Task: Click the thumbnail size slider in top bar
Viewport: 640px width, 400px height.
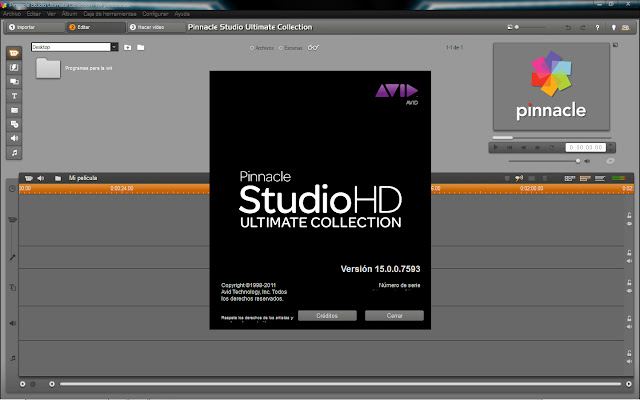Action: coord(530,27)
